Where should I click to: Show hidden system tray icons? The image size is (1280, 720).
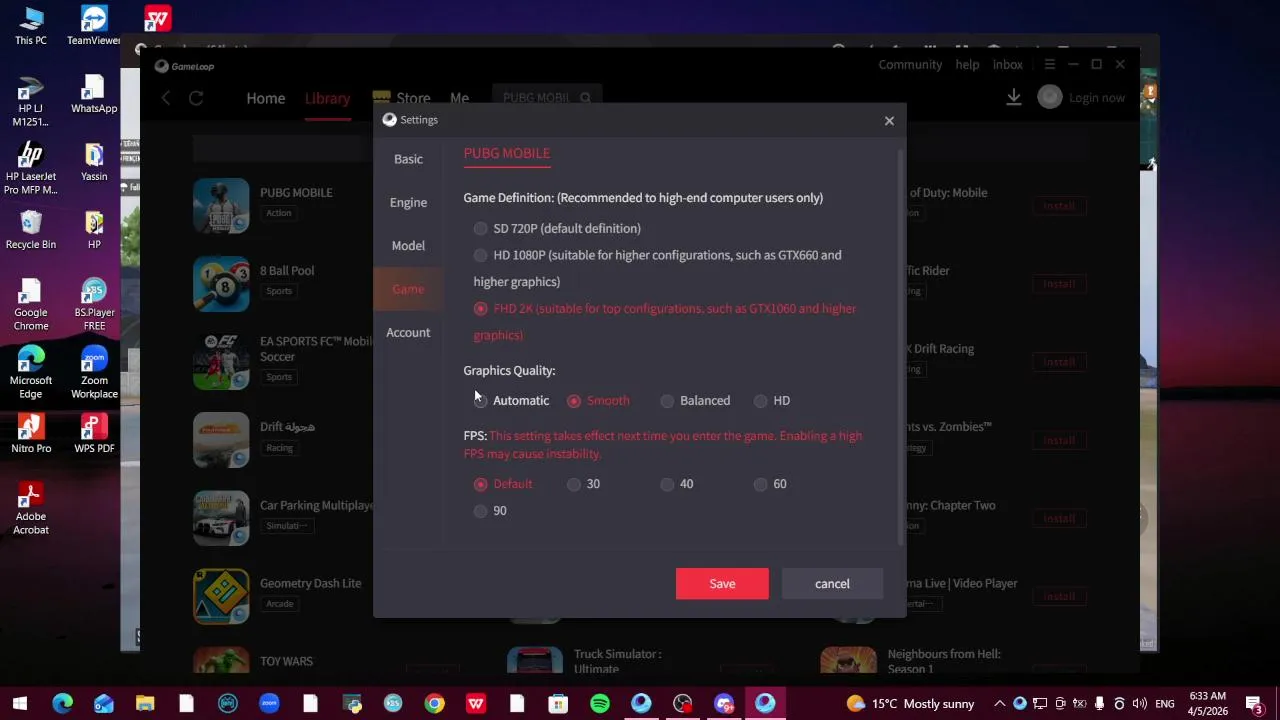pyautogui.click(x=999, y=703)
